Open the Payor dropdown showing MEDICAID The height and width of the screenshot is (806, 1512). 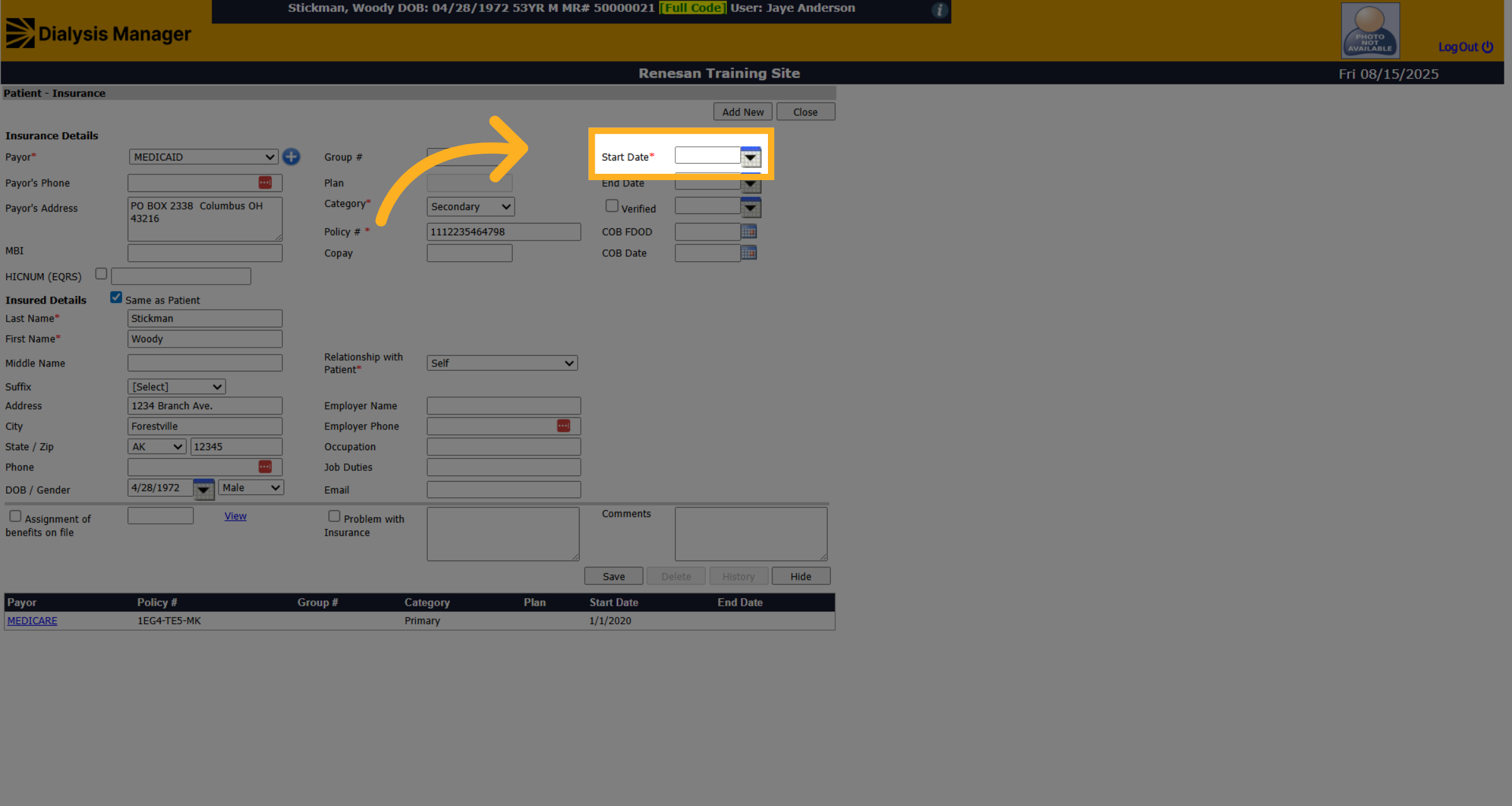click(203, 157)
